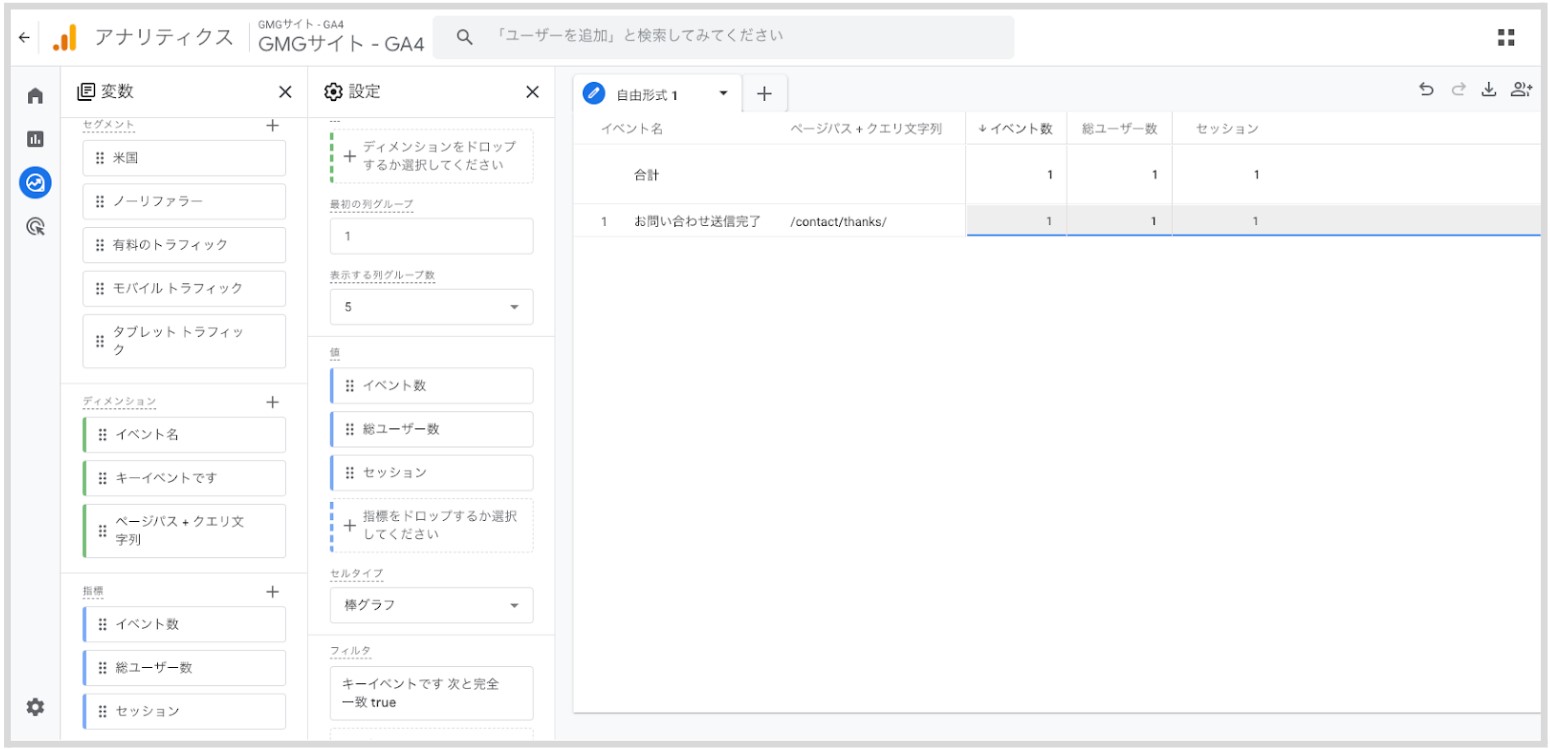Add a new metric via 指標 plus

pyautogui.click(x=272, y=592)
